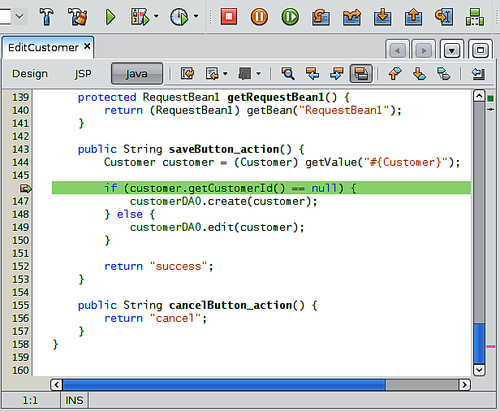Click Clean and Build broom icon
The width and height of the screenshot is (500, 412).
[77, 16]
